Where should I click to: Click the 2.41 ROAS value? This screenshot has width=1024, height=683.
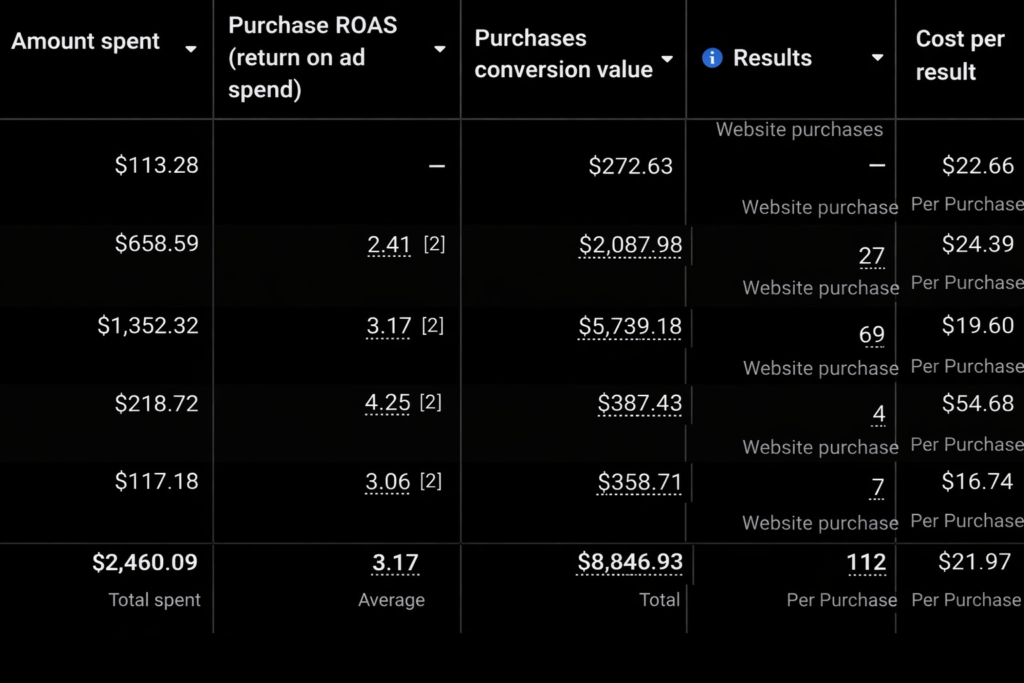pos(388,244)
